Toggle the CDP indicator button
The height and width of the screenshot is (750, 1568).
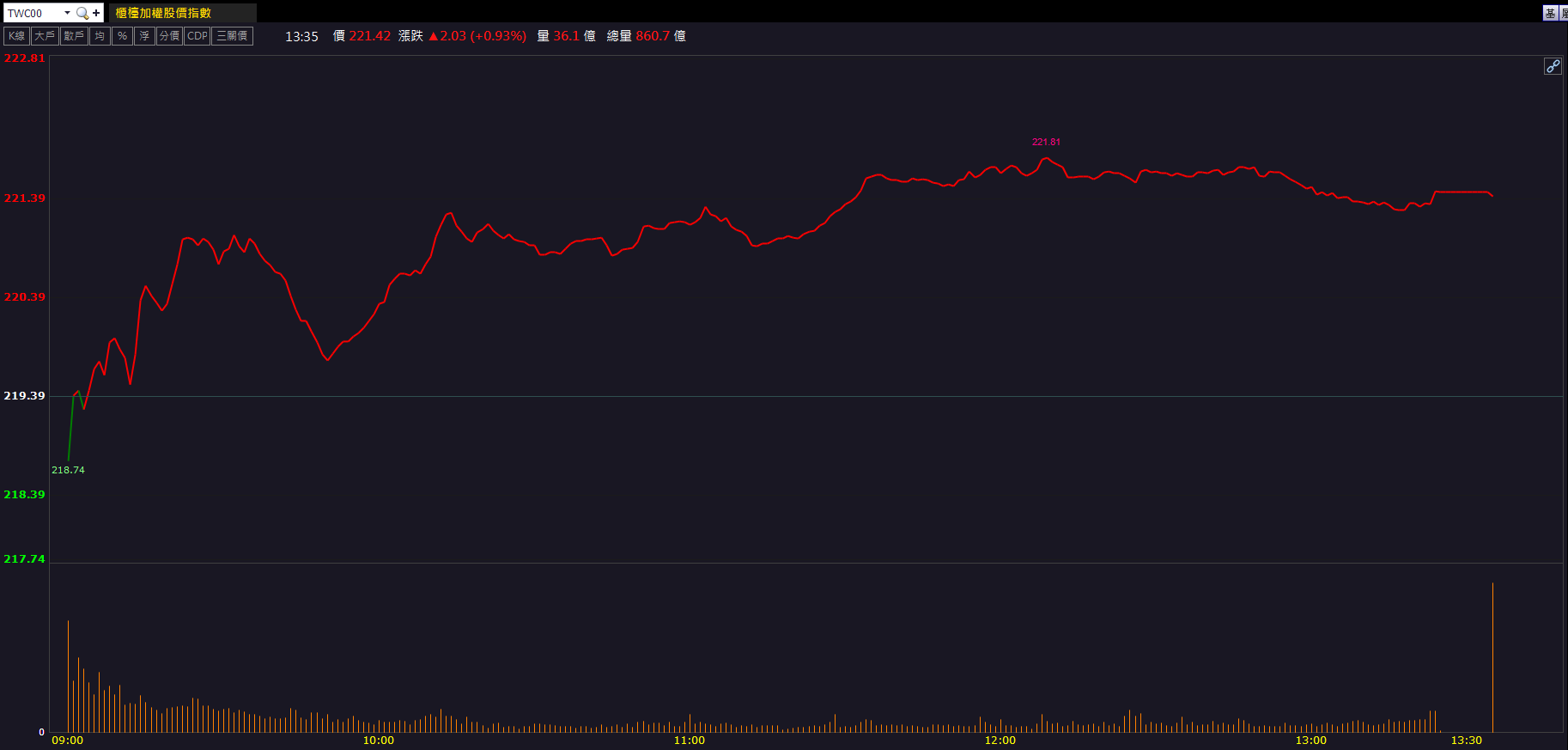click(x=198, y=36)
